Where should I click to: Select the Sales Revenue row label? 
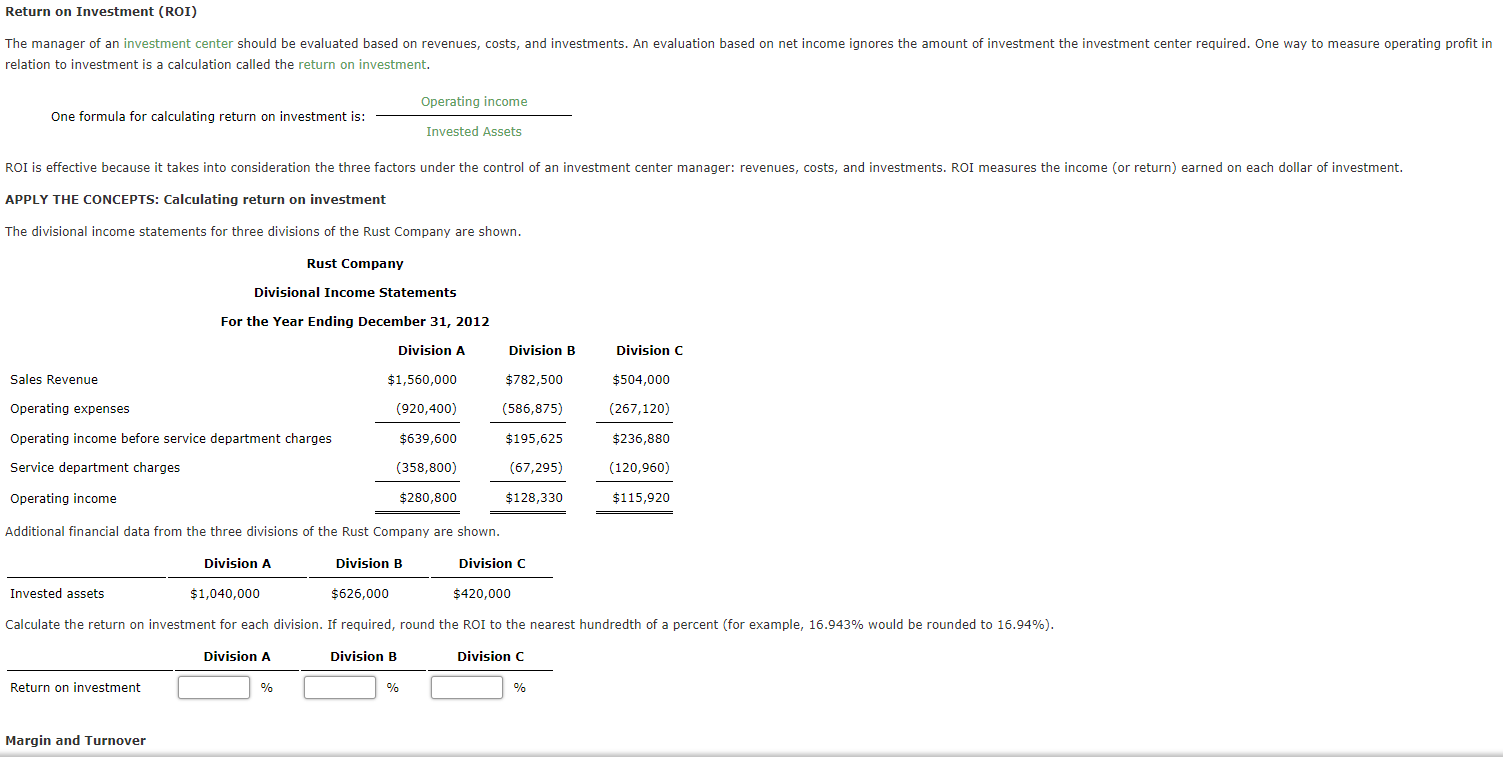coord(53,379)
